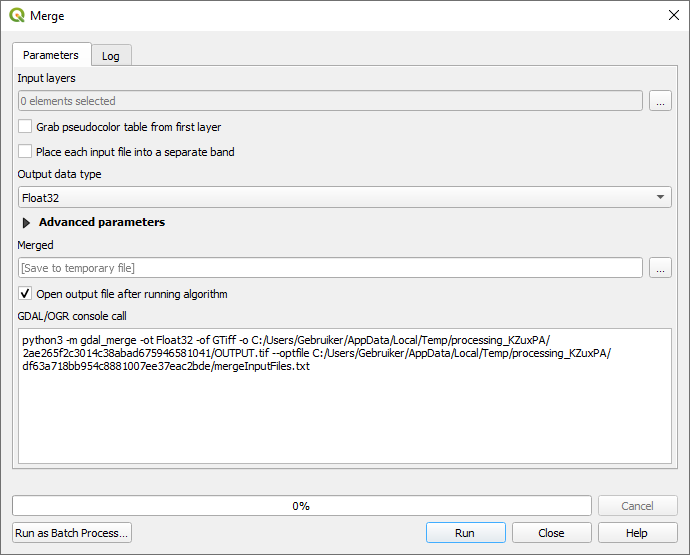The width and height of the screenshot is (690, 555).
Task: Check Place each input file into separate band
Action: pyautogui.click(x=25, y=152)
